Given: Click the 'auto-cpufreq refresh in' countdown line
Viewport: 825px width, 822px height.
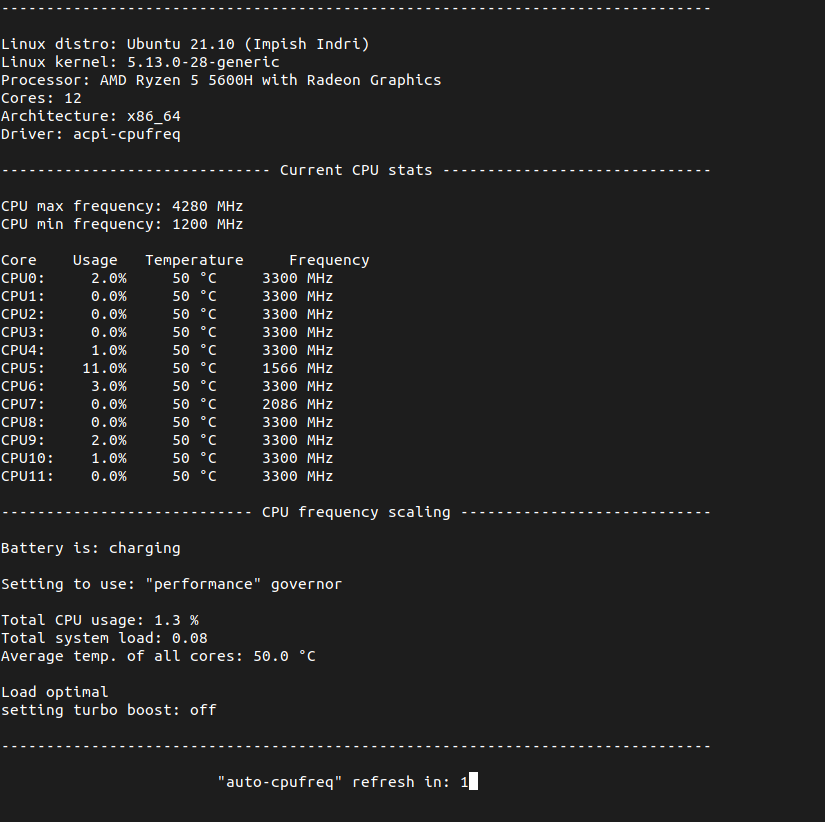Looking at the screenshot, I should pyautogui.click(x=343, y=783).
